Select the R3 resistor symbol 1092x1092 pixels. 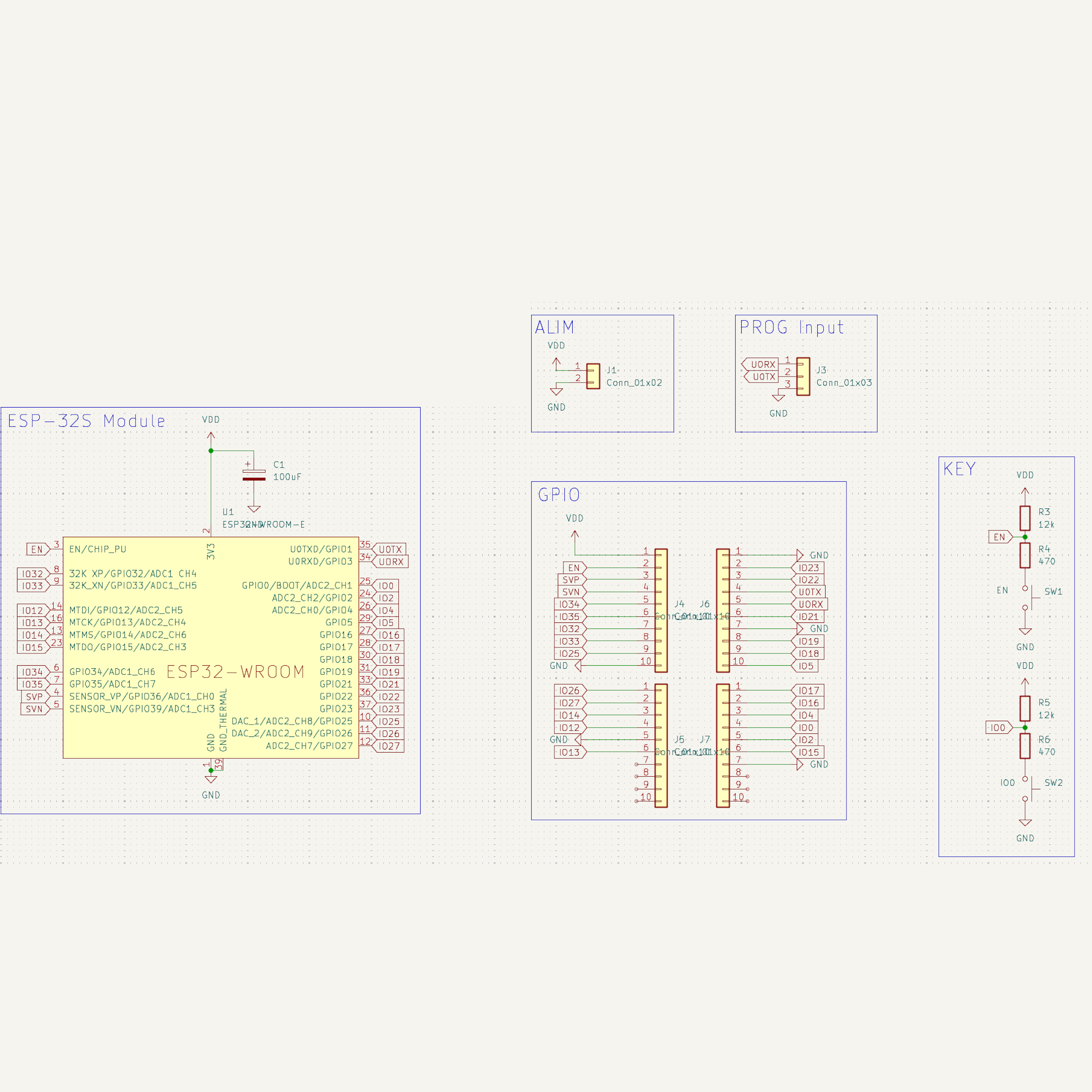coord(1025,518)
